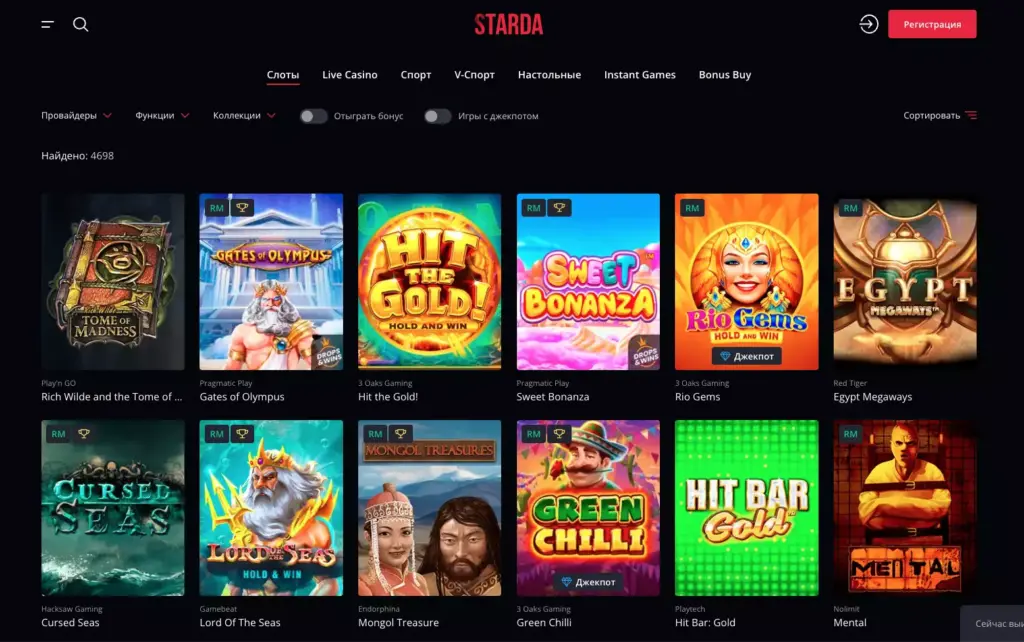Click RM badge on Egypt Megaways
The image size is (1024, 642).
[850, 208]
